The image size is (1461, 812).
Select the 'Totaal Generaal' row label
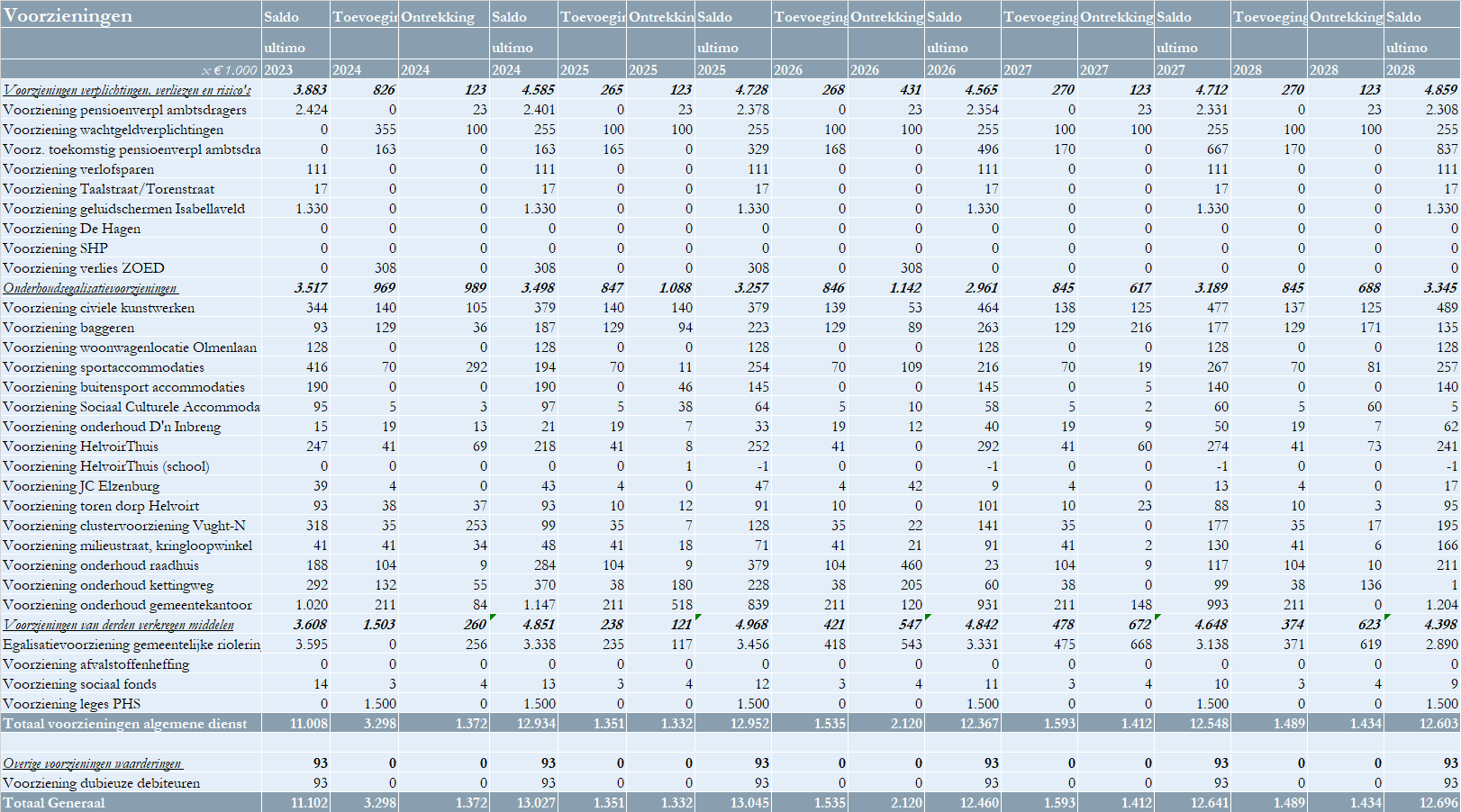click(x=54, y=803)
